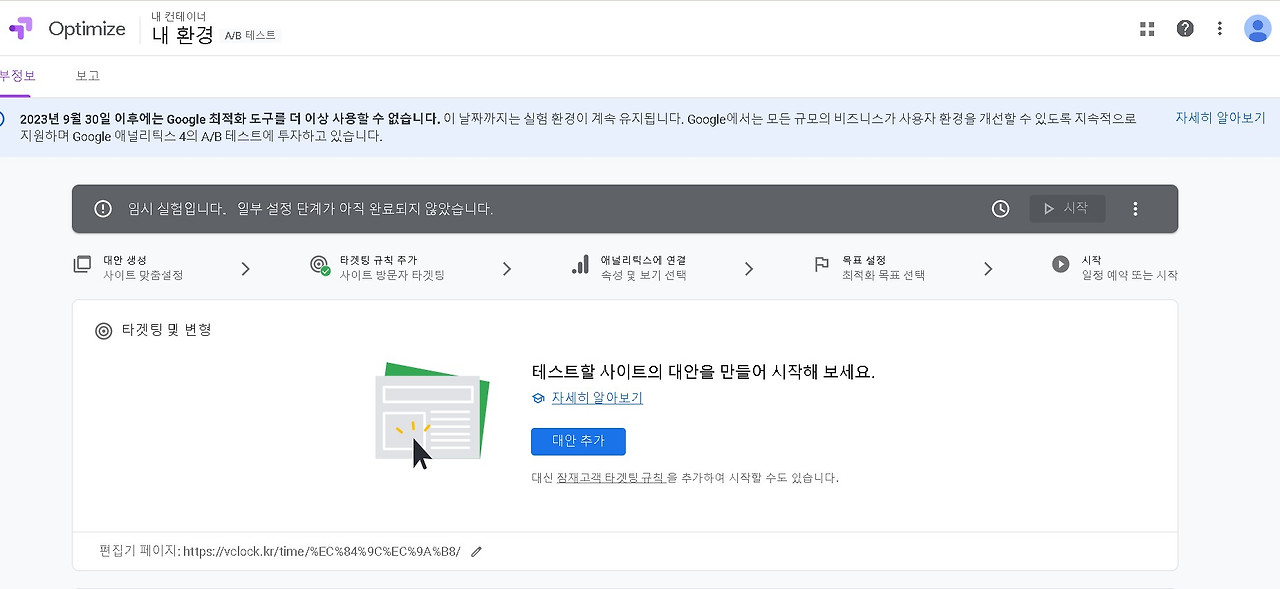Click the bar-chart icon for 애널리틱스에 연결
The height and width of the screenshot is (589, 1280).
pyautogui.click(x=581, y=264)
